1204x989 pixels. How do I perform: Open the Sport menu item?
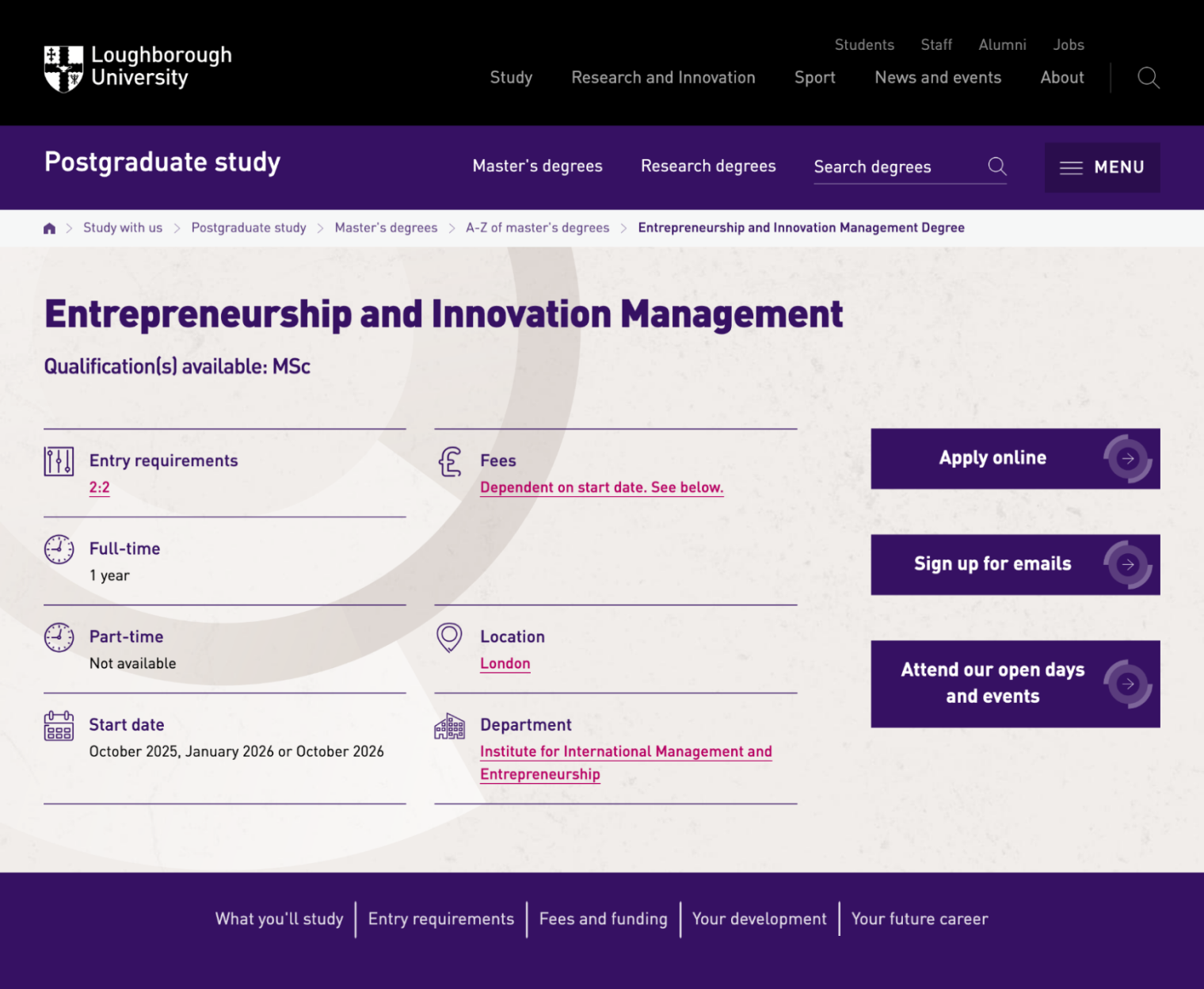coord(815,78)
